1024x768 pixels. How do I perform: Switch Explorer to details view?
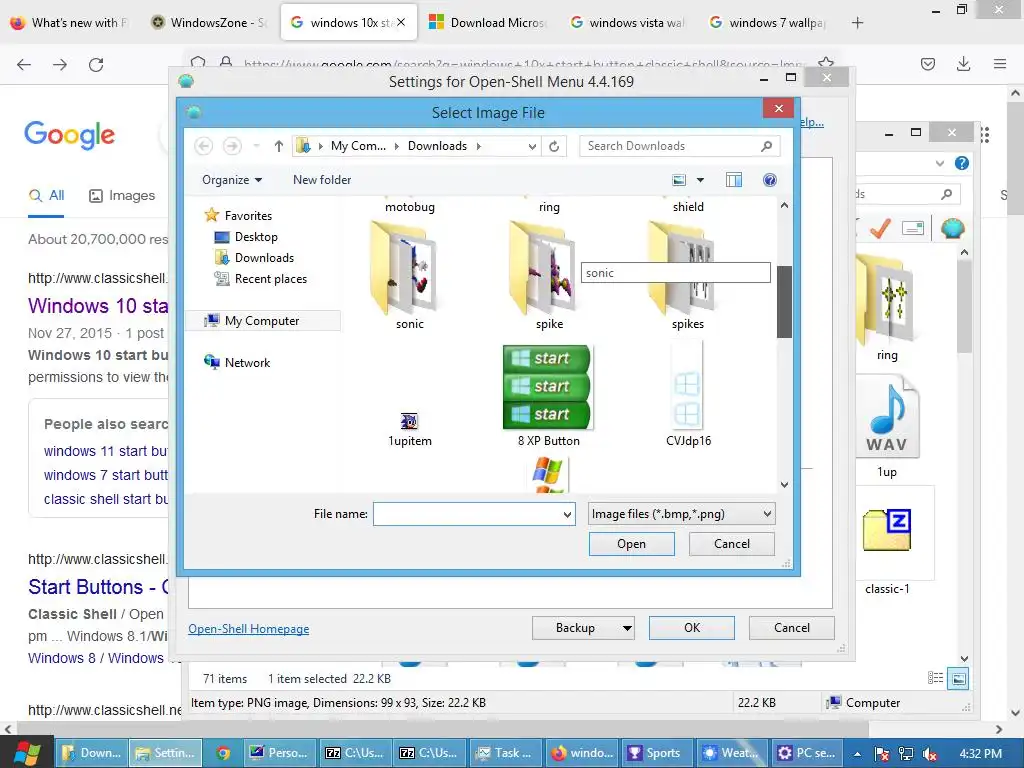935,678
